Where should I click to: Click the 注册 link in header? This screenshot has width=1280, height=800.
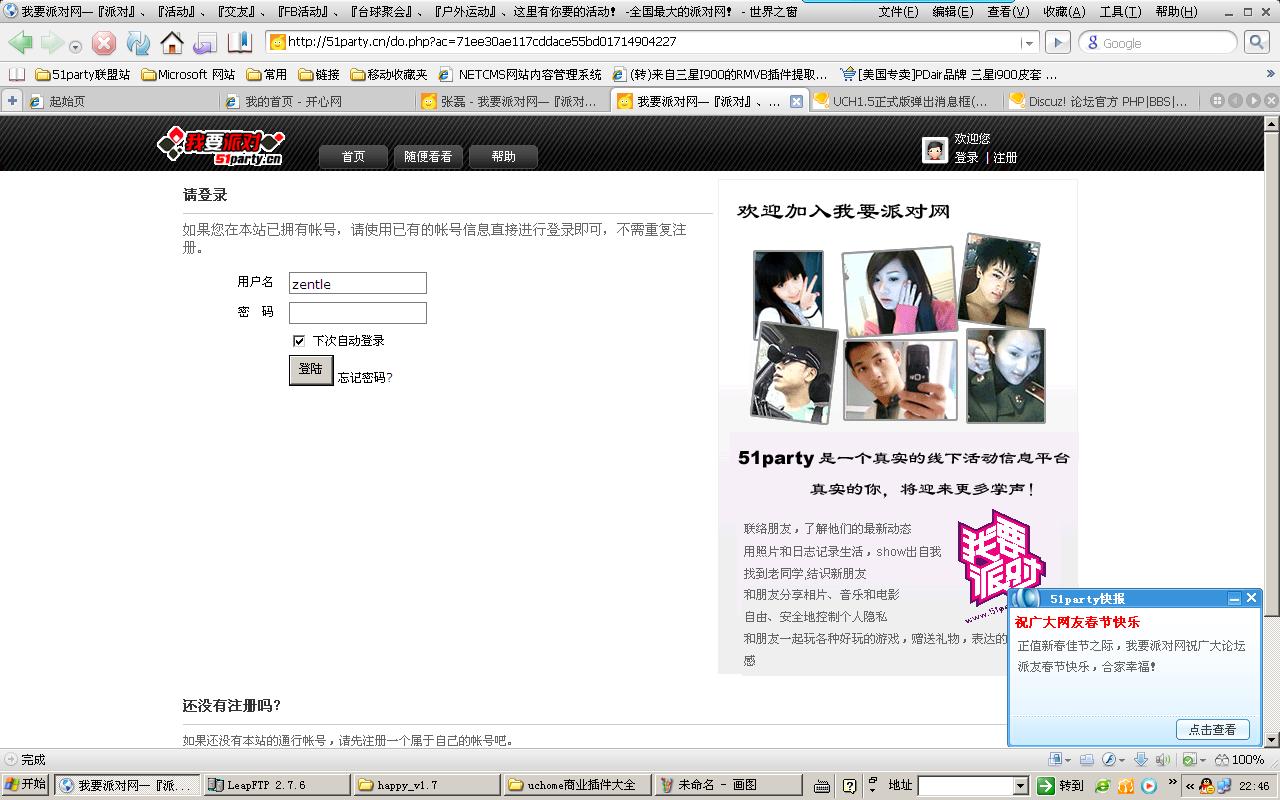point(1005,158)
